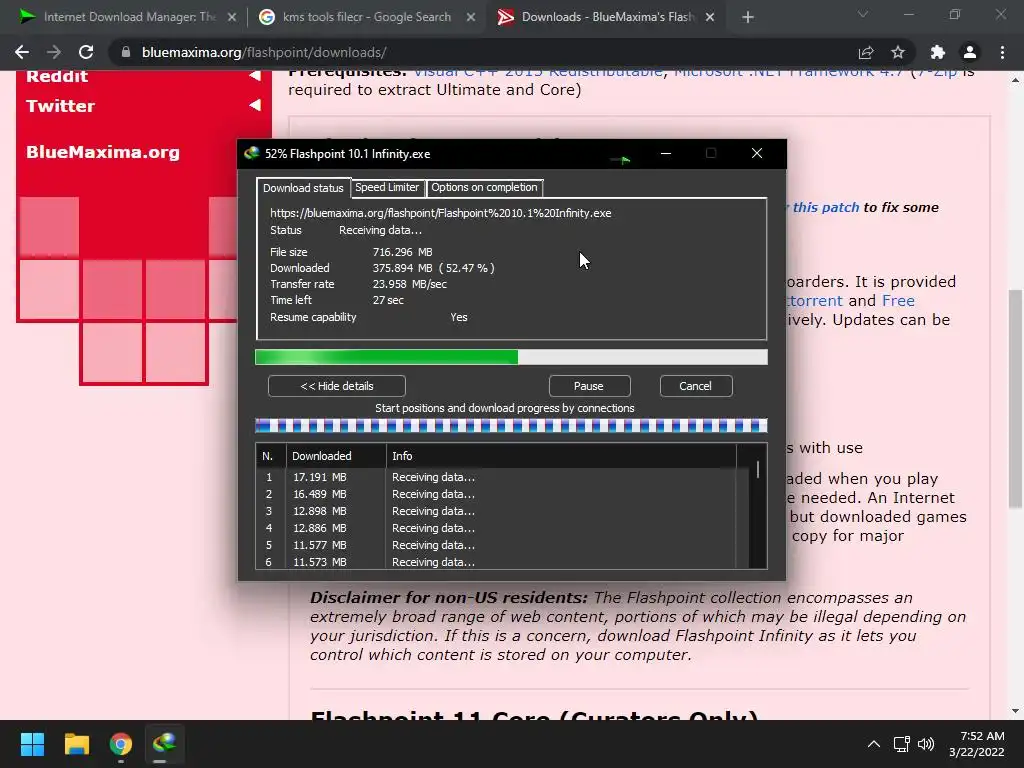
Task: Open Speed Limiter tab
Action: pyautogui.click(x=387, y=187)
